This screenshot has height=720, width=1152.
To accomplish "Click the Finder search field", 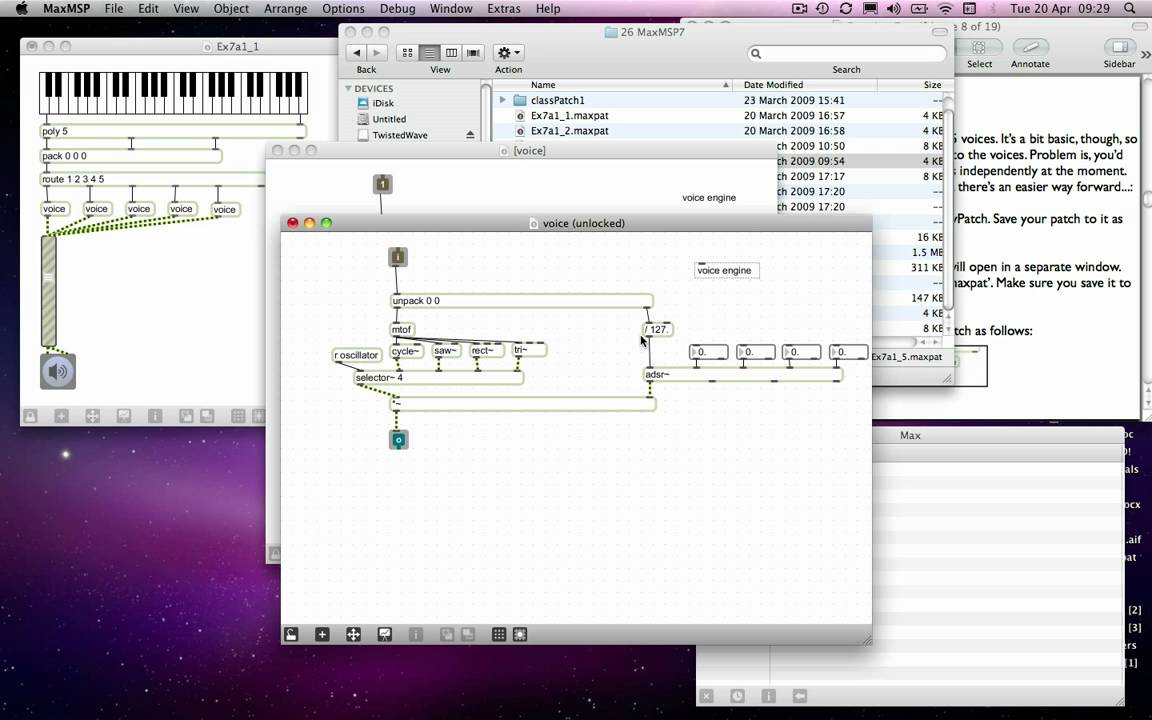I will [846, 54].
